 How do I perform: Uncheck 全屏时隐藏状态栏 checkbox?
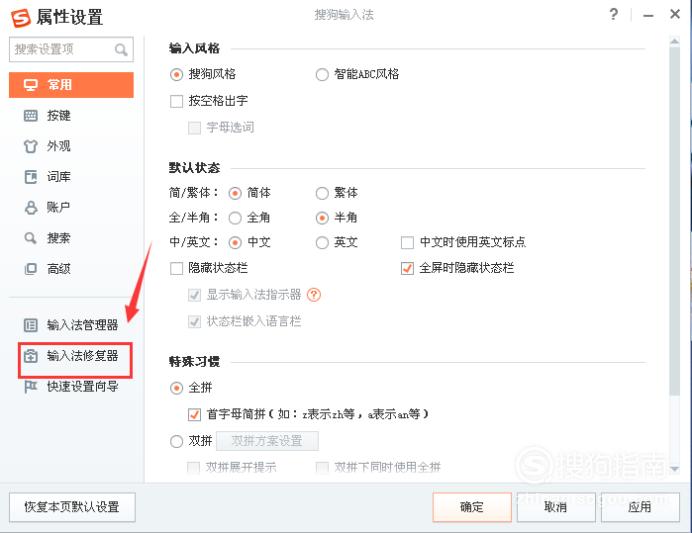pos(407,268)
